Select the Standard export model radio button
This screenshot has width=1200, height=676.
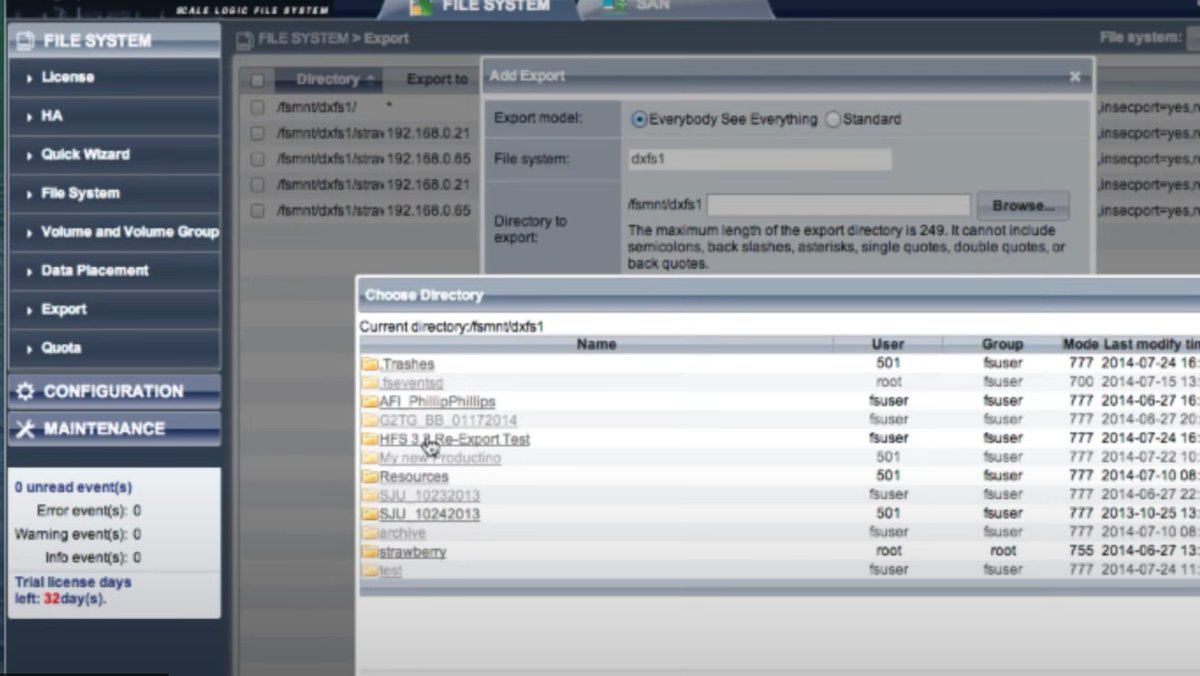pyautogui.click(x=833, y=119)
